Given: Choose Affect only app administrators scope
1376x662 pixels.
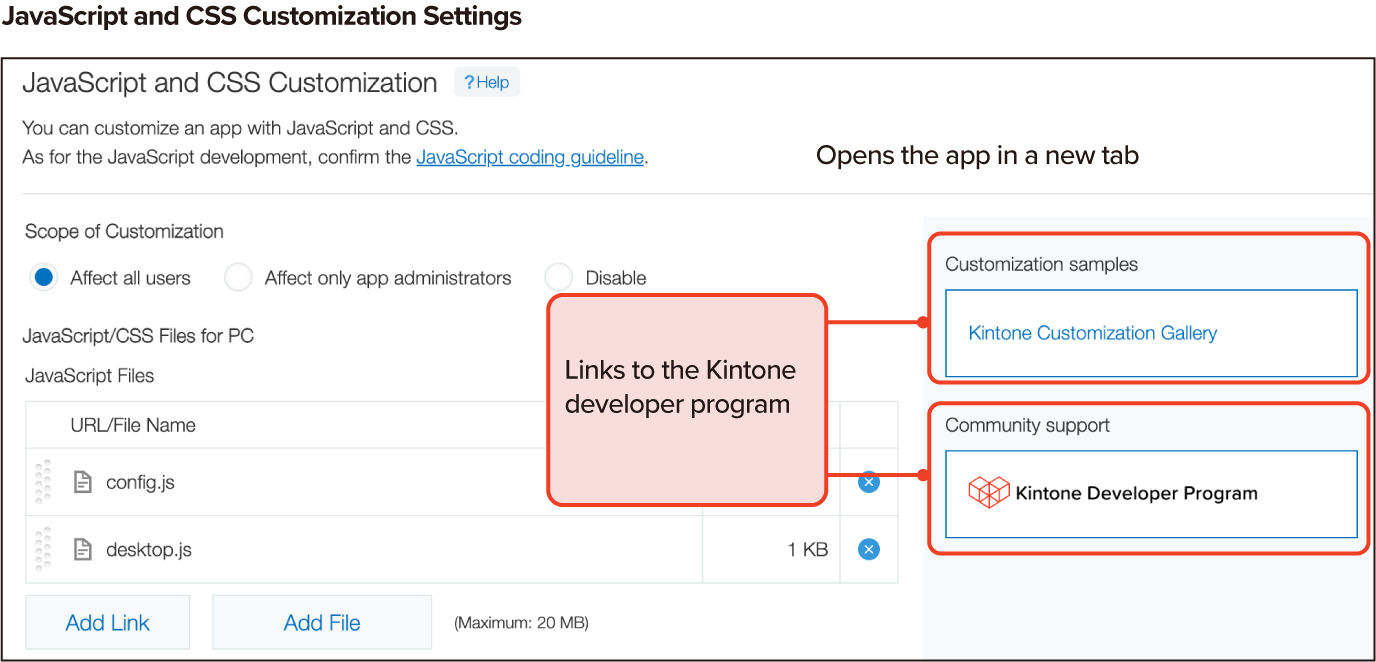Looking at the screenshot, I should [x=239, y=278].
